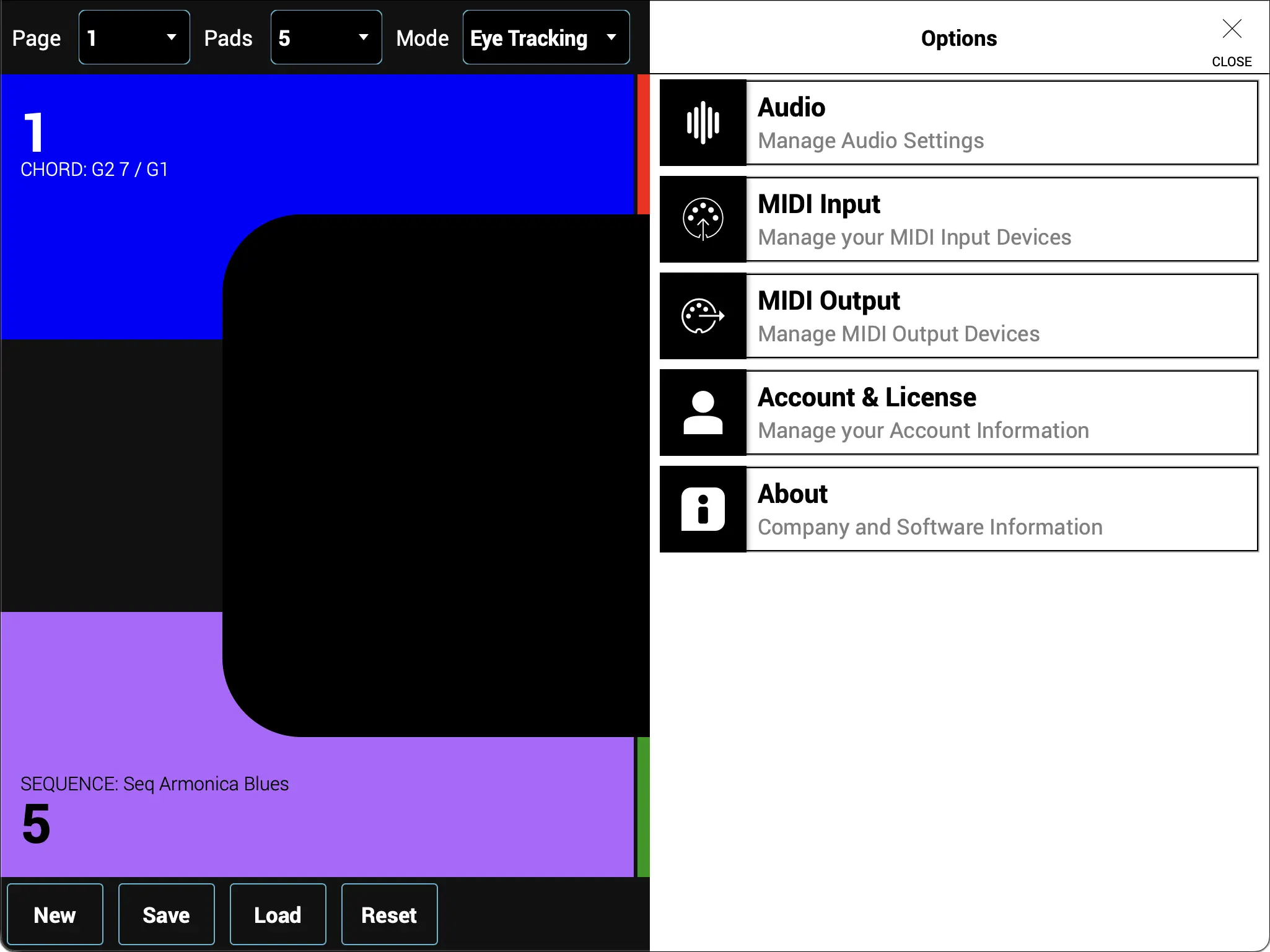Open the Pads count dropdown
This screenshot has height=952, width=1270.
pyautogui.click(x=325, y=37)
